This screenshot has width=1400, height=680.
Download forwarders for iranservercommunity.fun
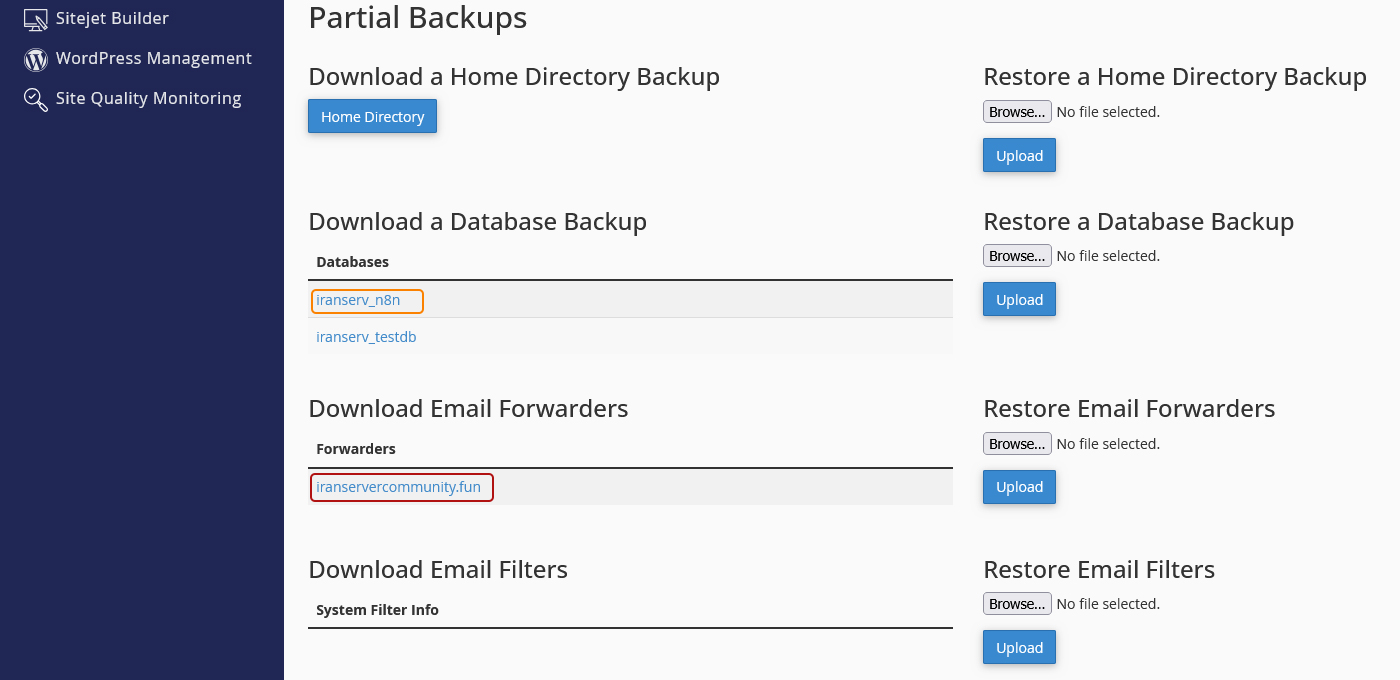click(x=398, y=487)
